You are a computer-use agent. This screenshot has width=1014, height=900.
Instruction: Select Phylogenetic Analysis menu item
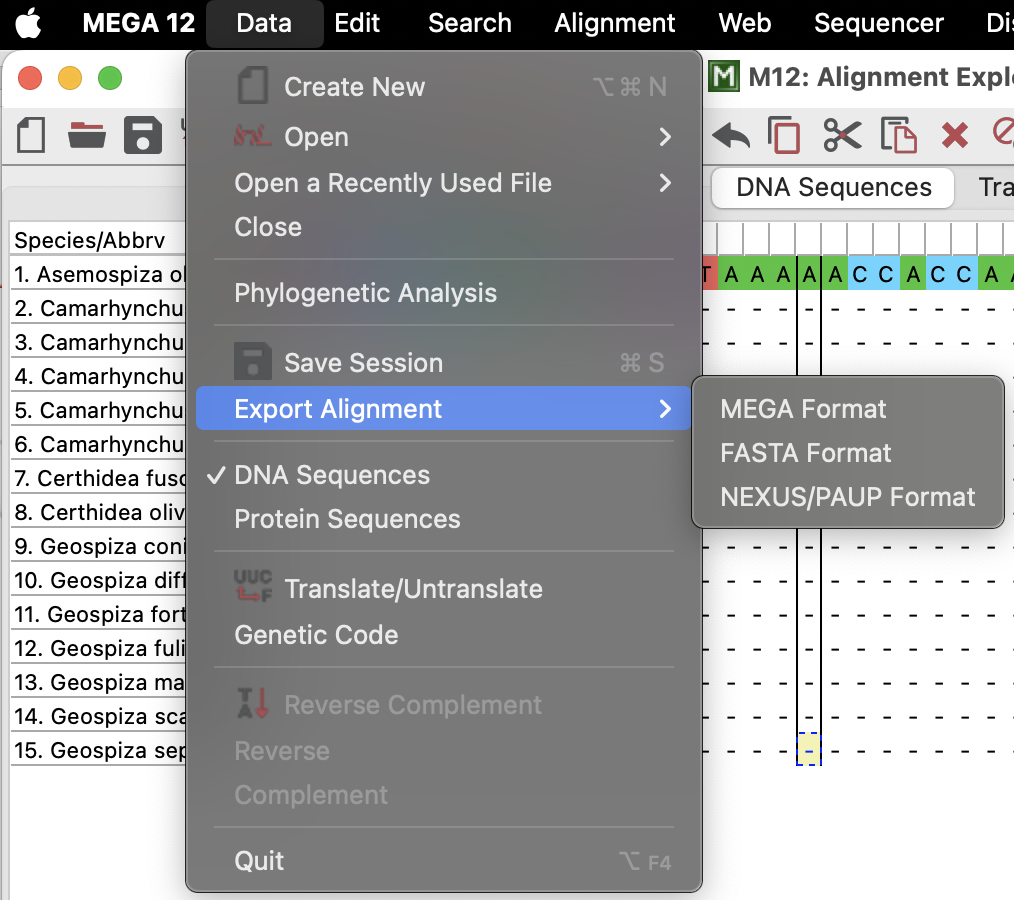[x=365, y=293]
